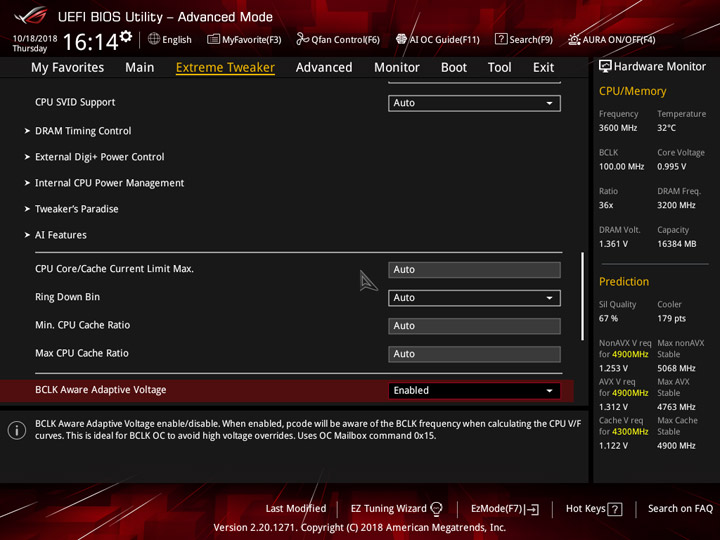Open clock settings gear icon
The image size is (720, 540).
pyautogui.click(x=126, y=36)
